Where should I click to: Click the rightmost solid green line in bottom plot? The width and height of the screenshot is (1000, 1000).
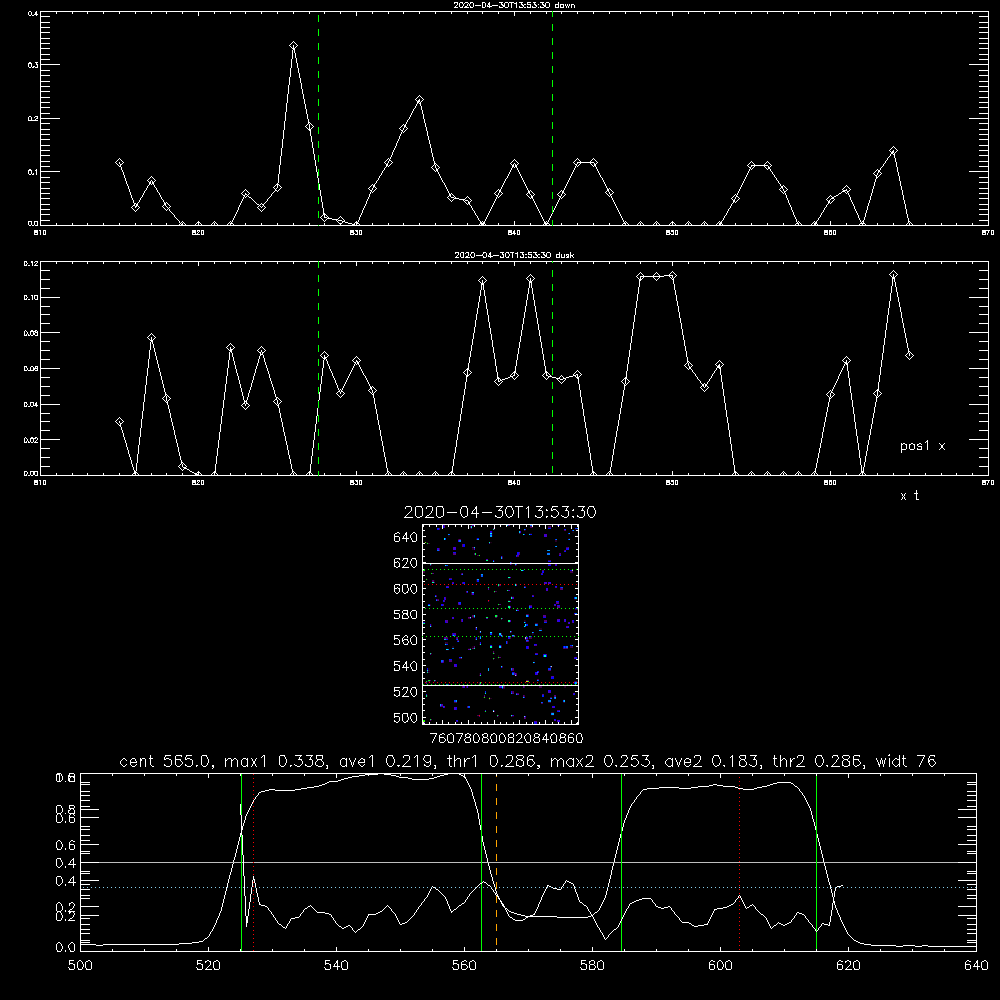point(816,862)
